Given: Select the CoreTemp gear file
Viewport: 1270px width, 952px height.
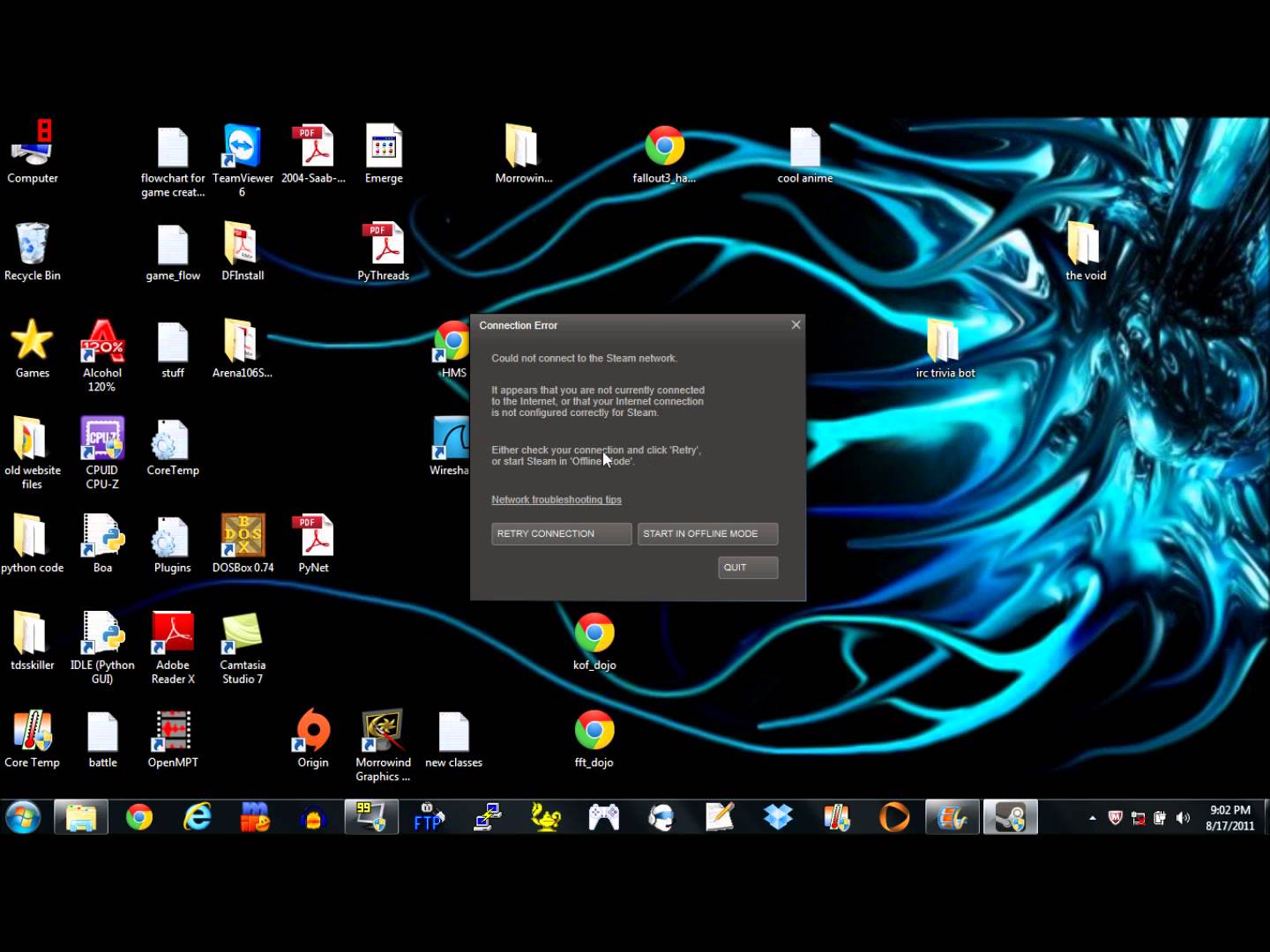Looking at the screenshot, I should coord(173,446).
